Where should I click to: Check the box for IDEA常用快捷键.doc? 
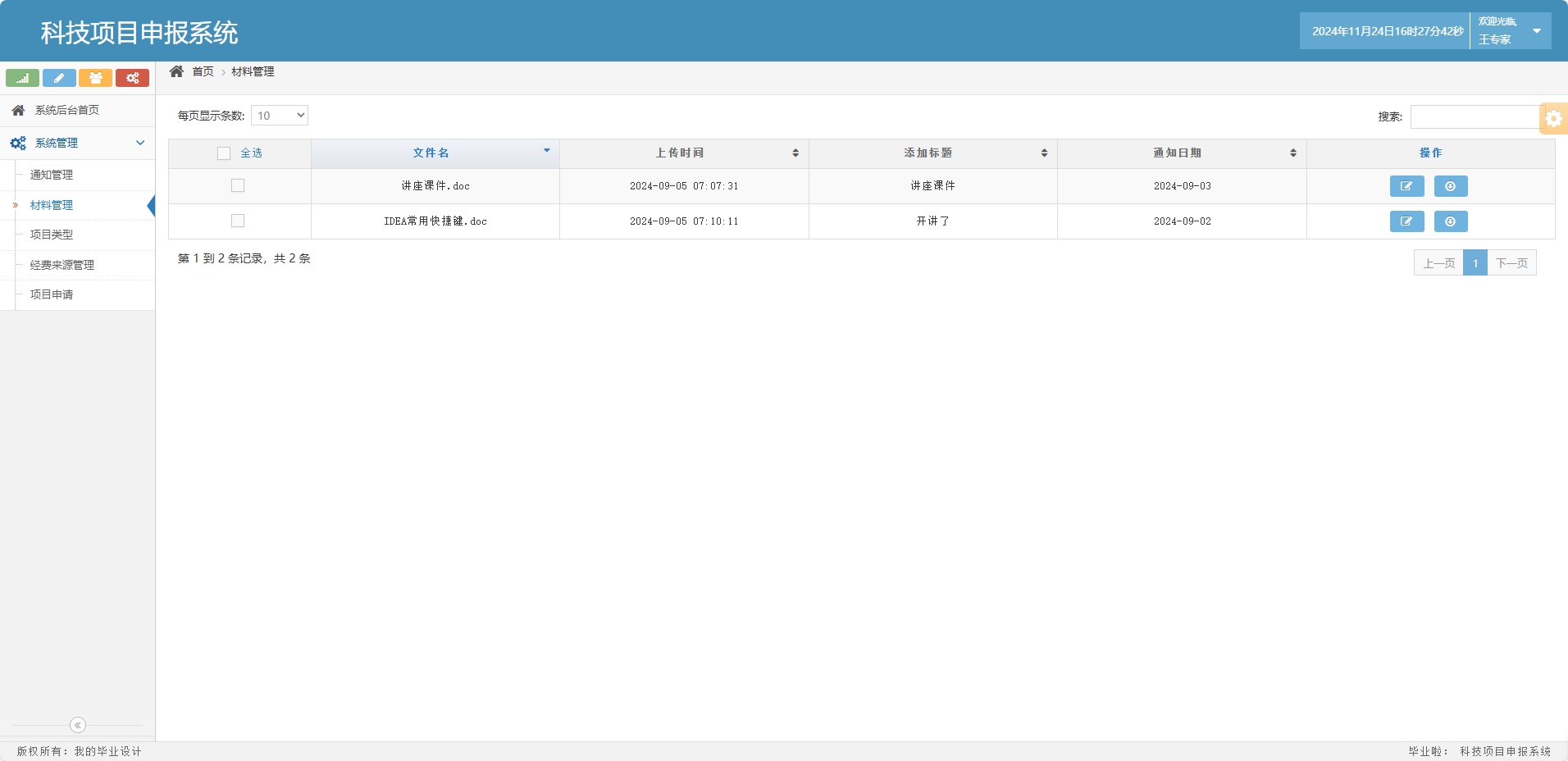238,221
